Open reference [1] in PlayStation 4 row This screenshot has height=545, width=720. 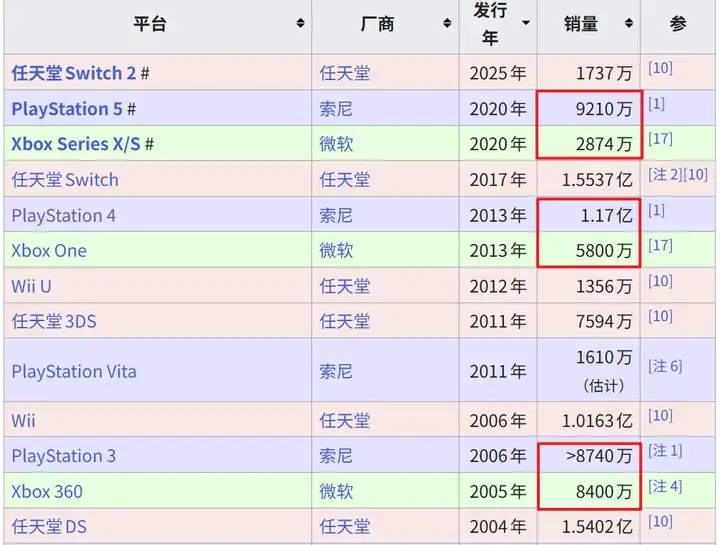[x=656, y=210]
